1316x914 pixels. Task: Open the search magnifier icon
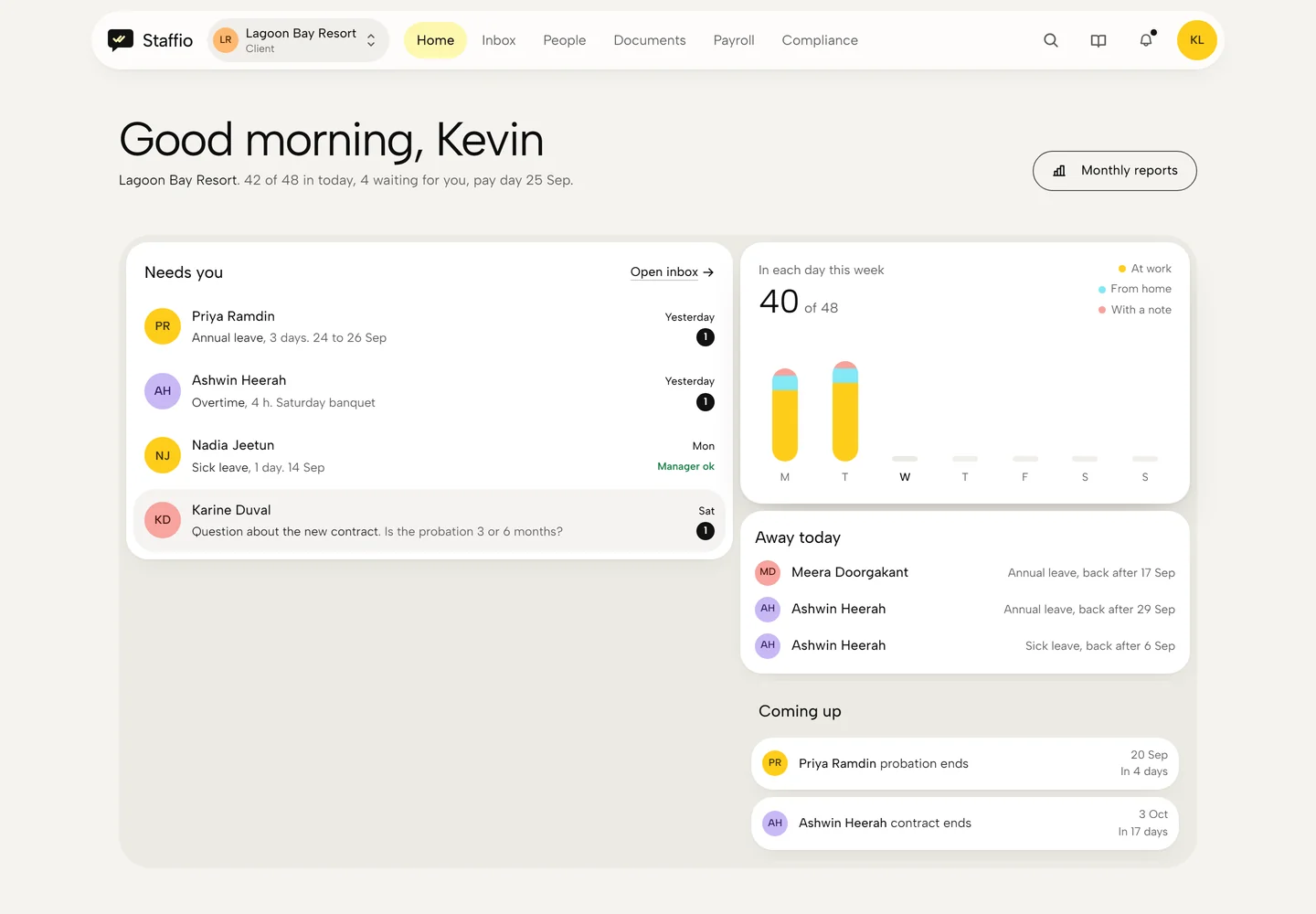point(1051,40)
